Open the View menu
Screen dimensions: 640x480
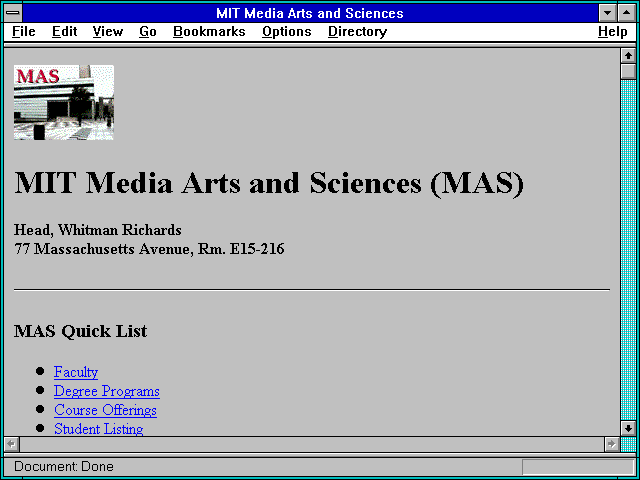tap(108, 32)
